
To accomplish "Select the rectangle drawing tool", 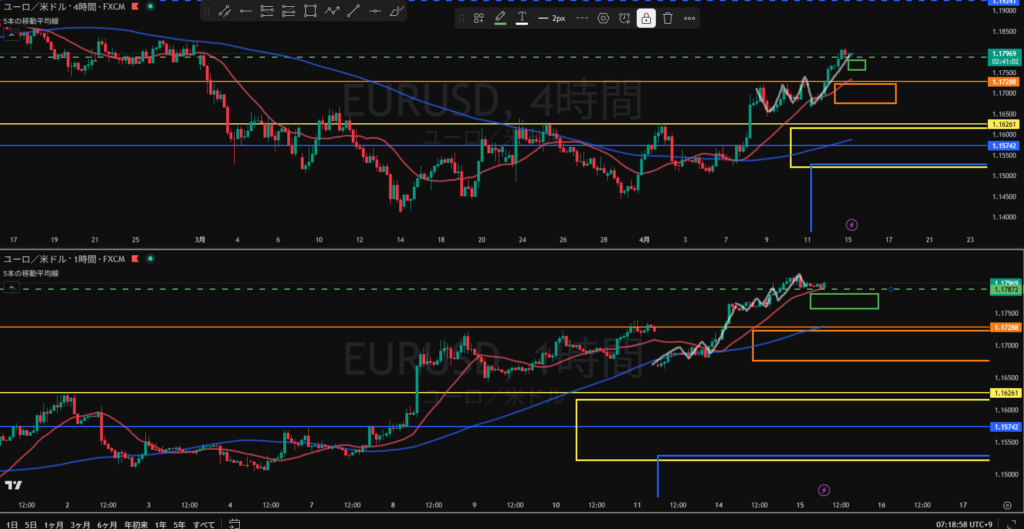I will click(x=310, y=12).
